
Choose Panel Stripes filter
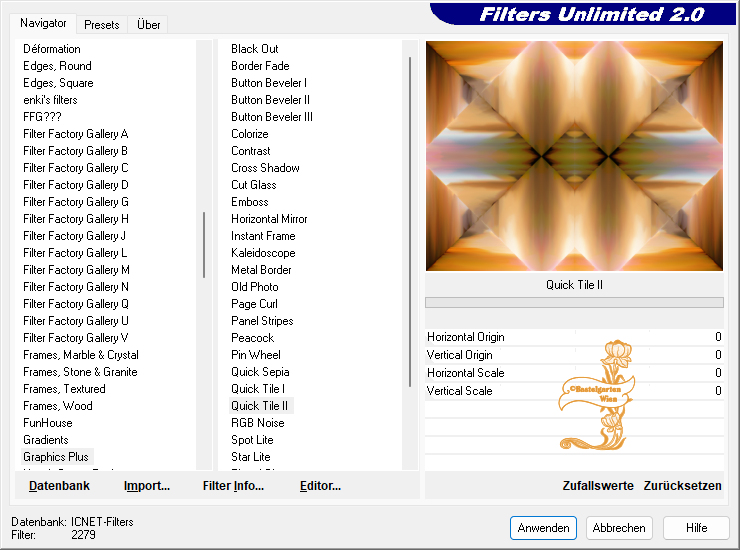click(x=262, y=321)
